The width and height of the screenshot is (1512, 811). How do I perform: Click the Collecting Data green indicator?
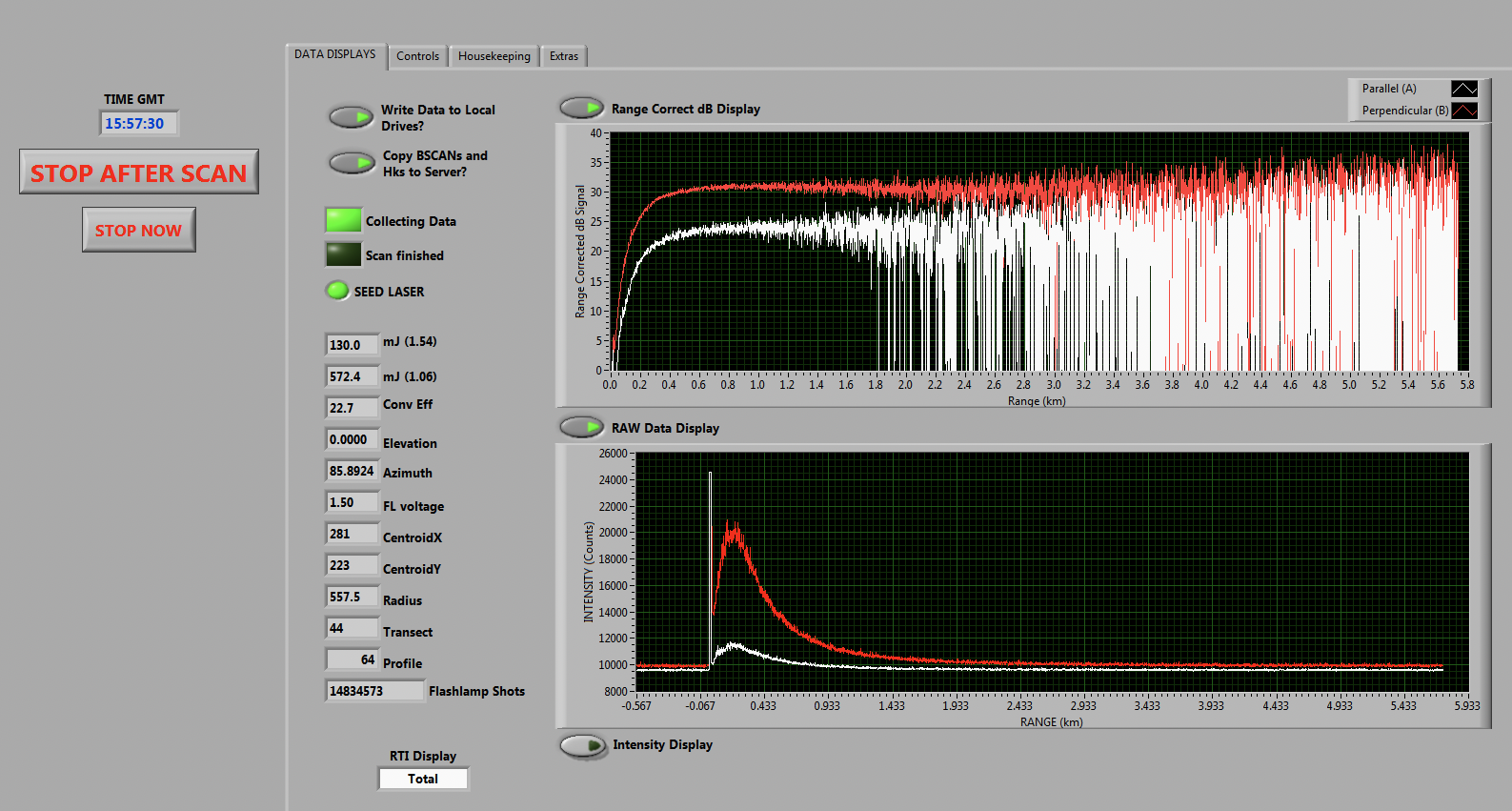coord(343,220)
